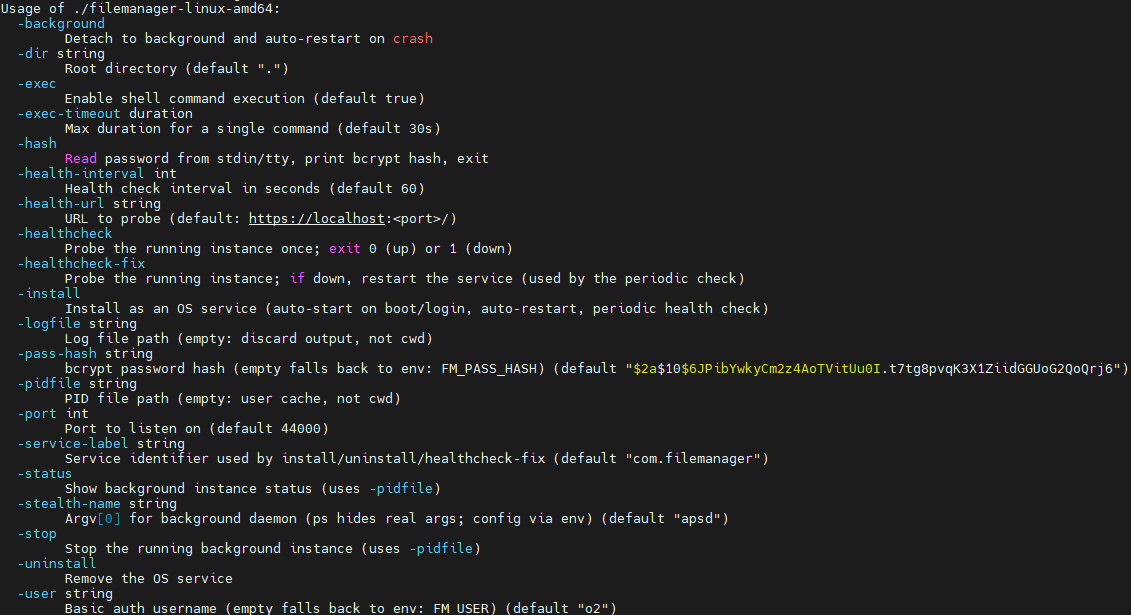This screenshot has height=615, width=1131.
Task: Click the "-stop" flag name
Action: 37,534
